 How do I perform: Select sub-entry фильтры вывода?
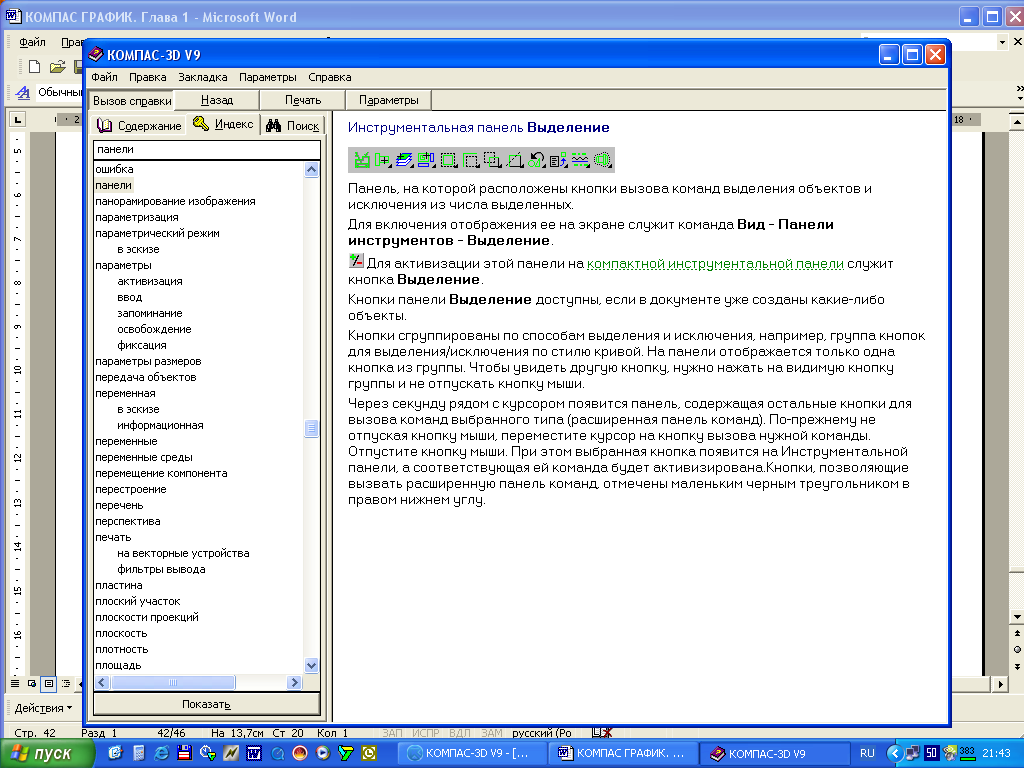[161, 569]
